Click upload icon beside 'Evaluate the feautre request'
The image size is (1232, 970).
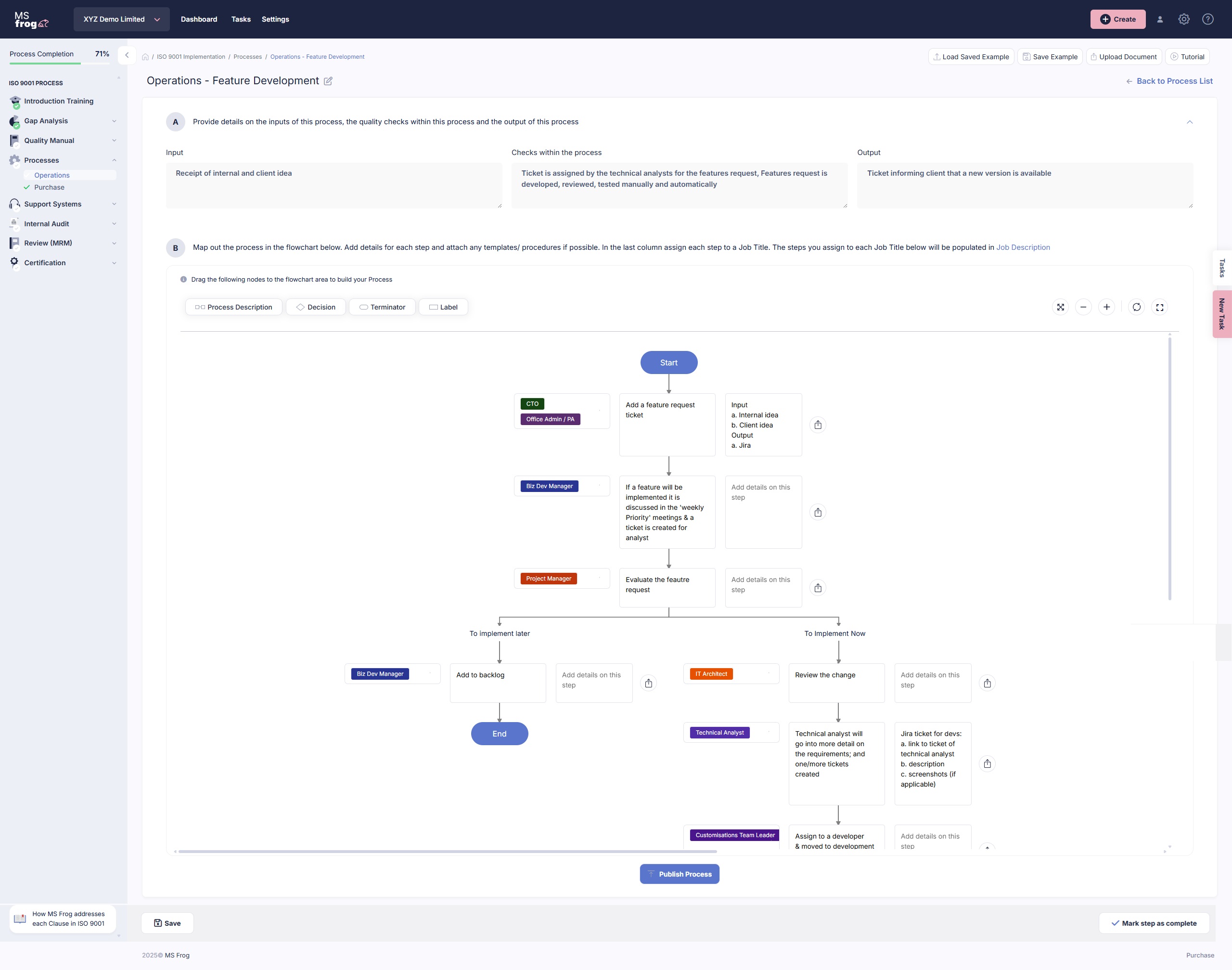(818, 588)
